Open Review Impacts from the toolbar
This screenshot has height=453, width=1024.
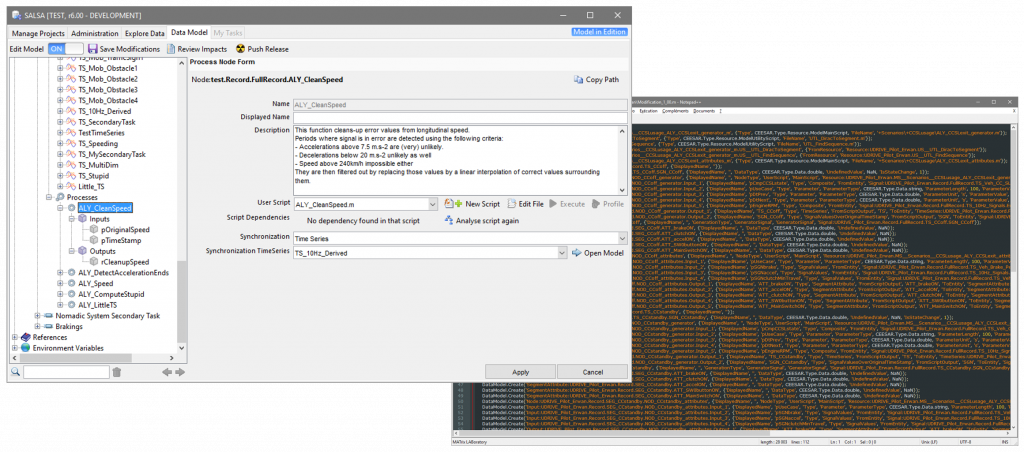click(x=172, y=48)
